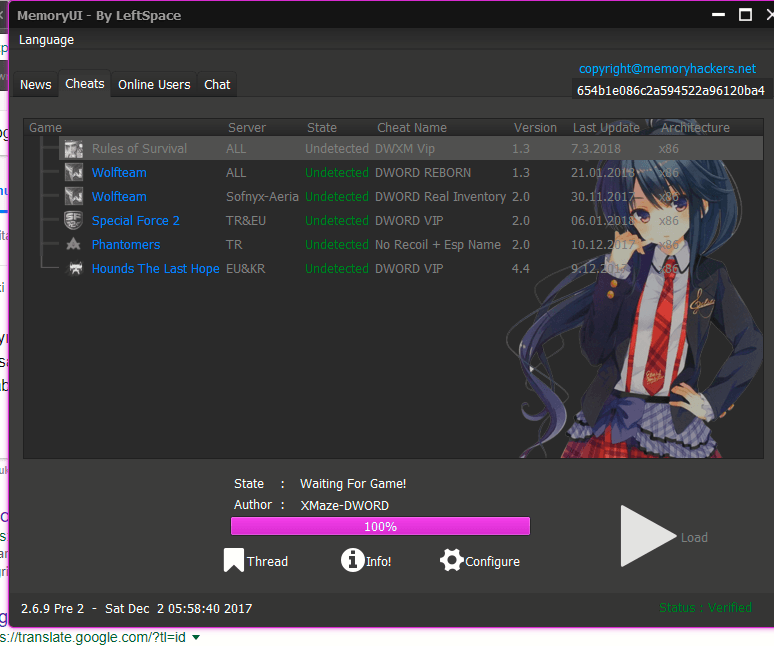The image size is (774, 646).
Task: Click the translate.google.com URL in browser behind
Action: point(93,637)
